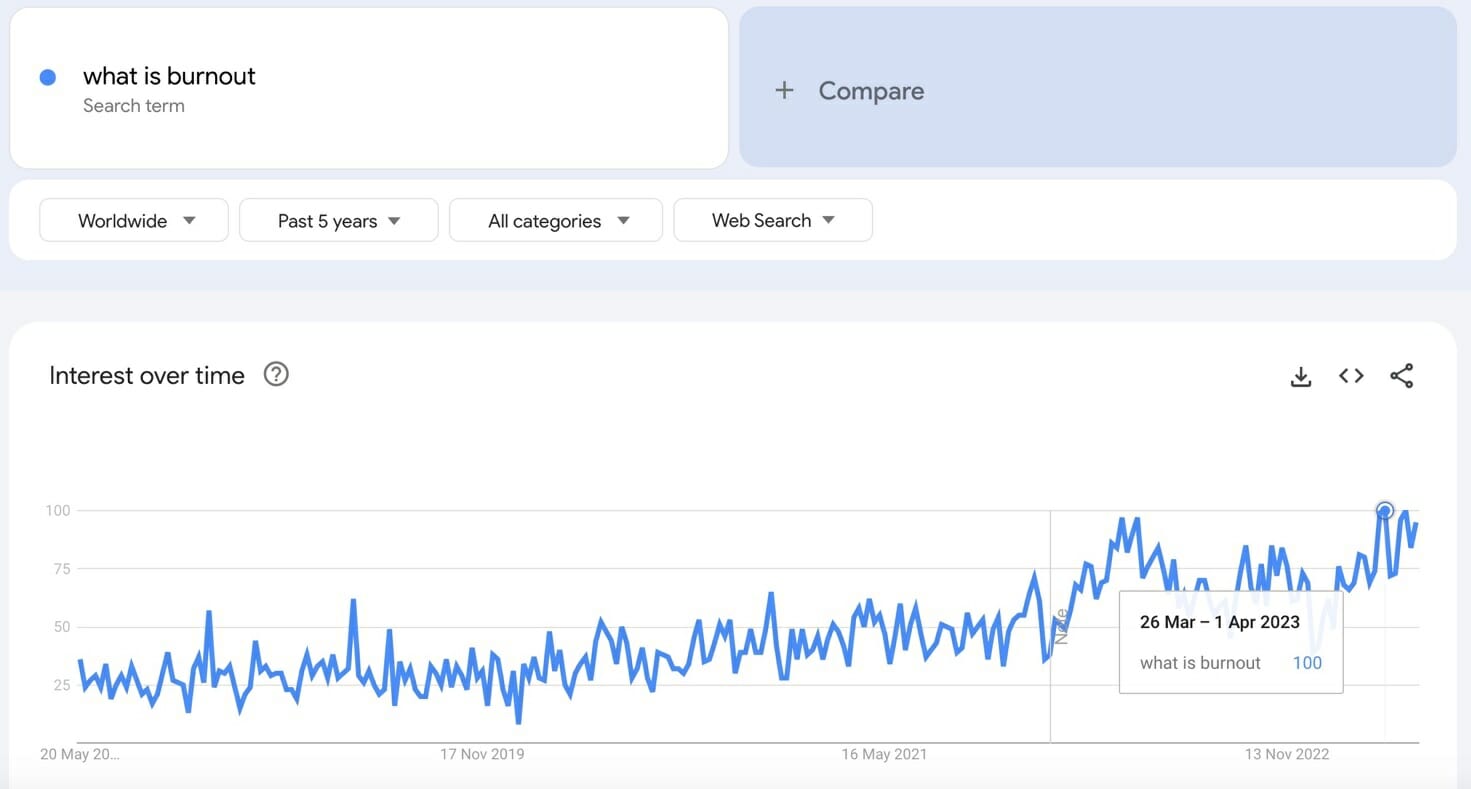Click the Note marker on chart
Screen dimensions: 1471x789
[1061, 626]
